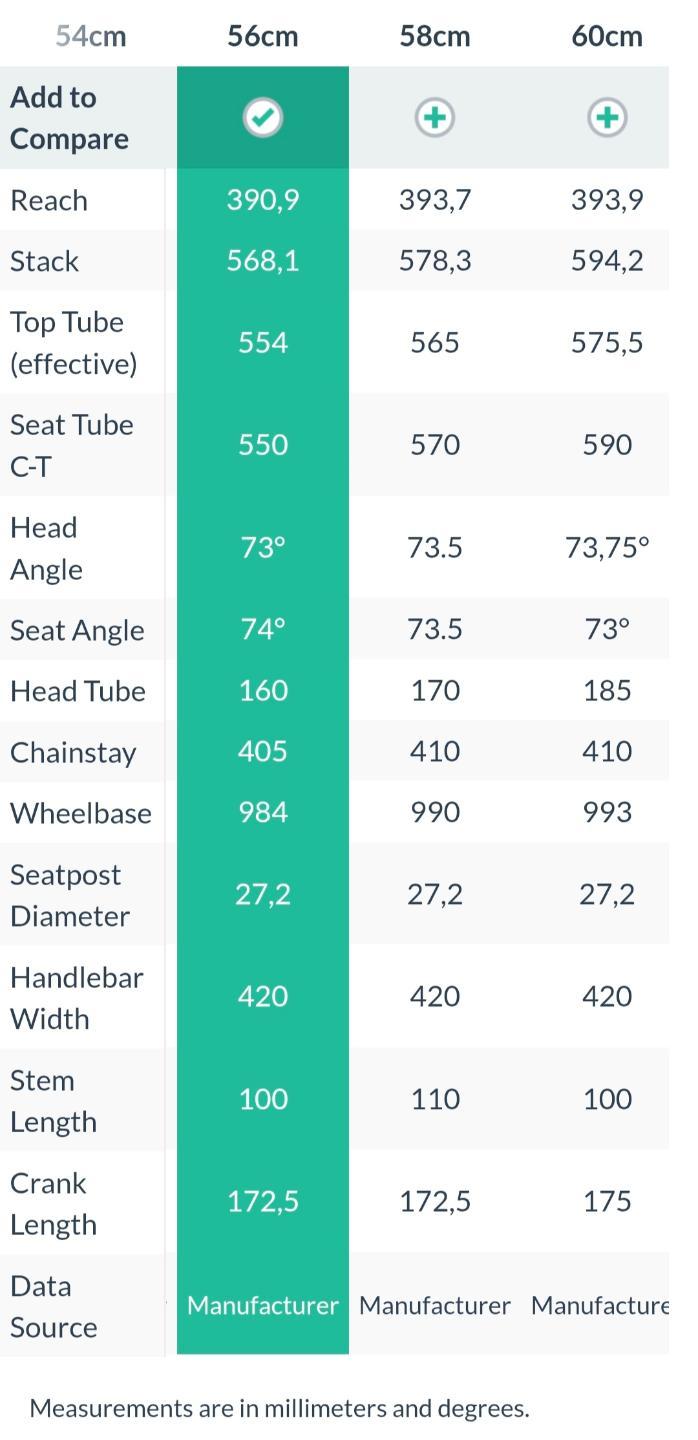Viewport: 698px width, 1440px height.
Task: Click the Add to Compare label
Action: click(69, 118)
